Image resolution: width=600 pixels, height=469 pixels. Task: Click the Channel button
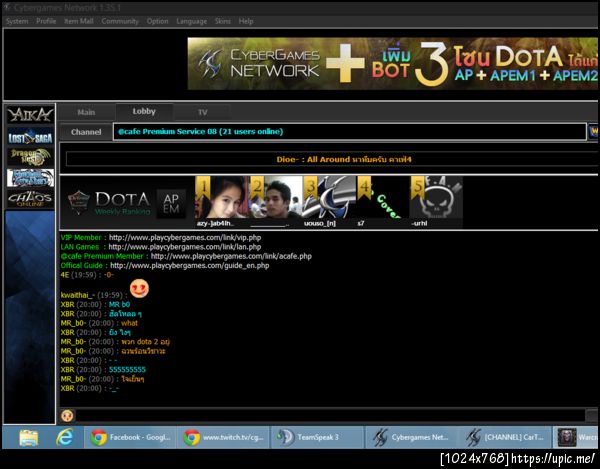[86, 132]
